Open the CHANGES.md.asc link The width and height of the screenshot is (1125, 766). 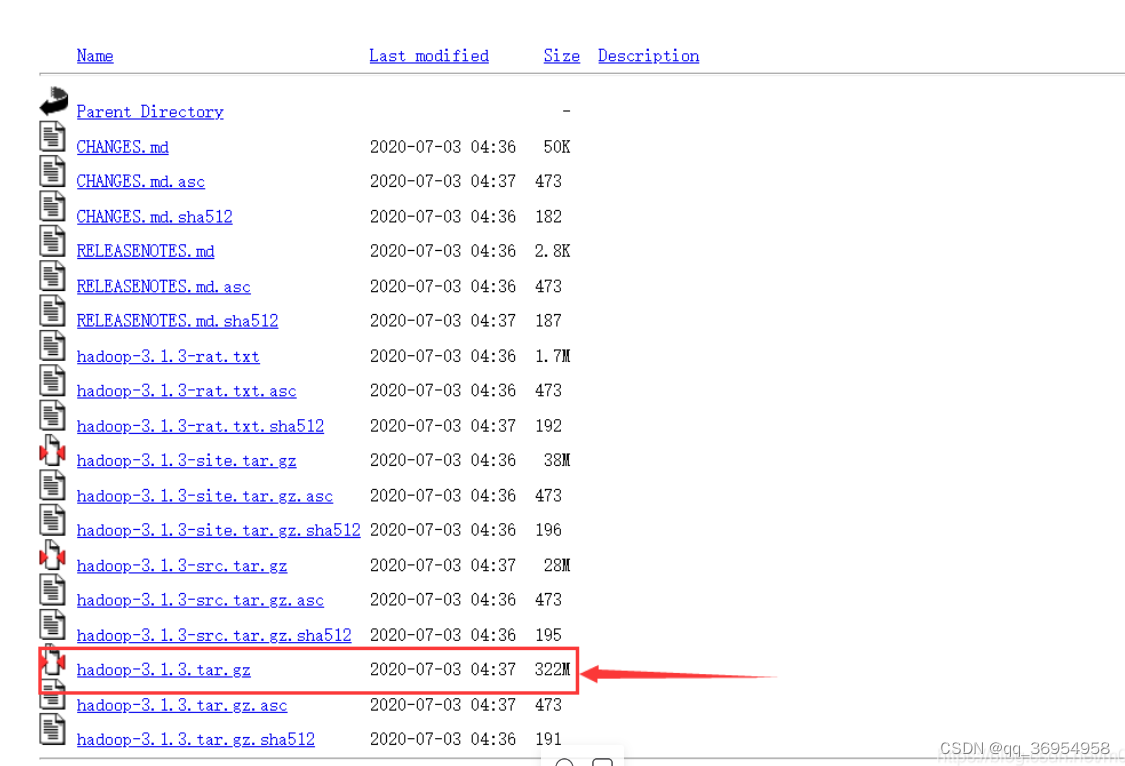pos(140,181)
